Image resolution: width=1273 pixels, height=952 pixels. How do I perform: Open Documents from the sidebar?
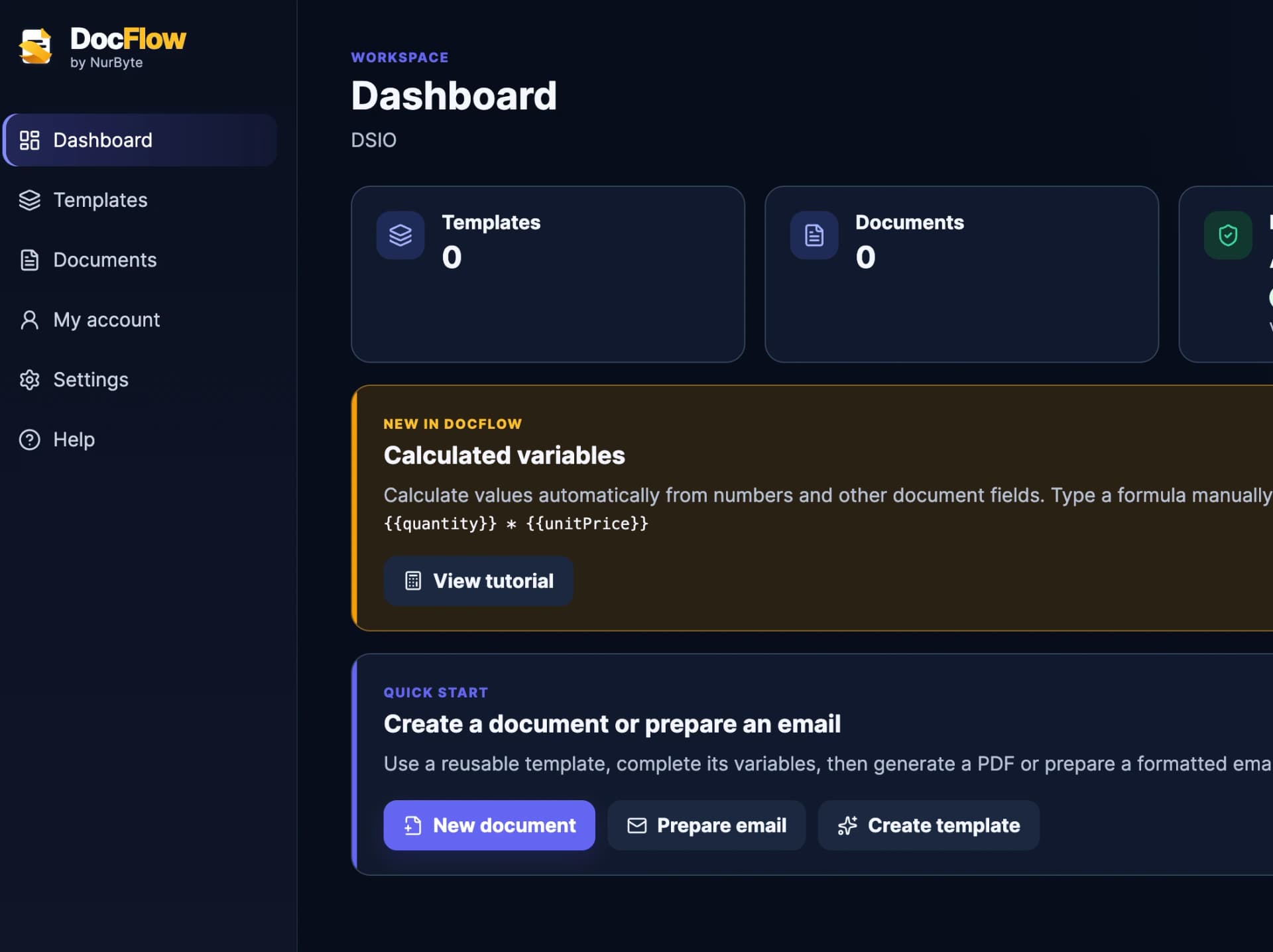tap(140, 260)
